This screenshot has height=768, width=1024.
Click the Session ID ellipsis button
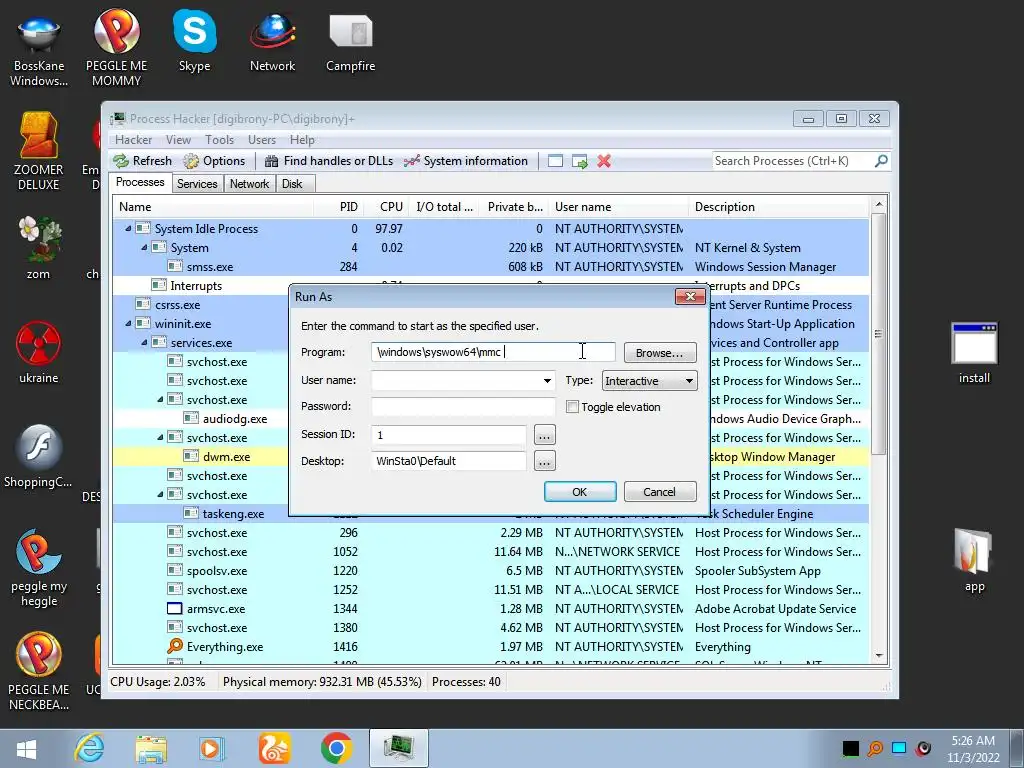pyautogui.click(x=545, y=435)
